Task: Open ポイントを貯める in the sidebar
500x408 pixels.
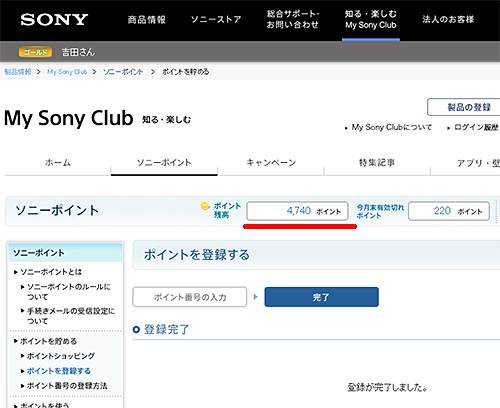Action: [x=48, y=341]
